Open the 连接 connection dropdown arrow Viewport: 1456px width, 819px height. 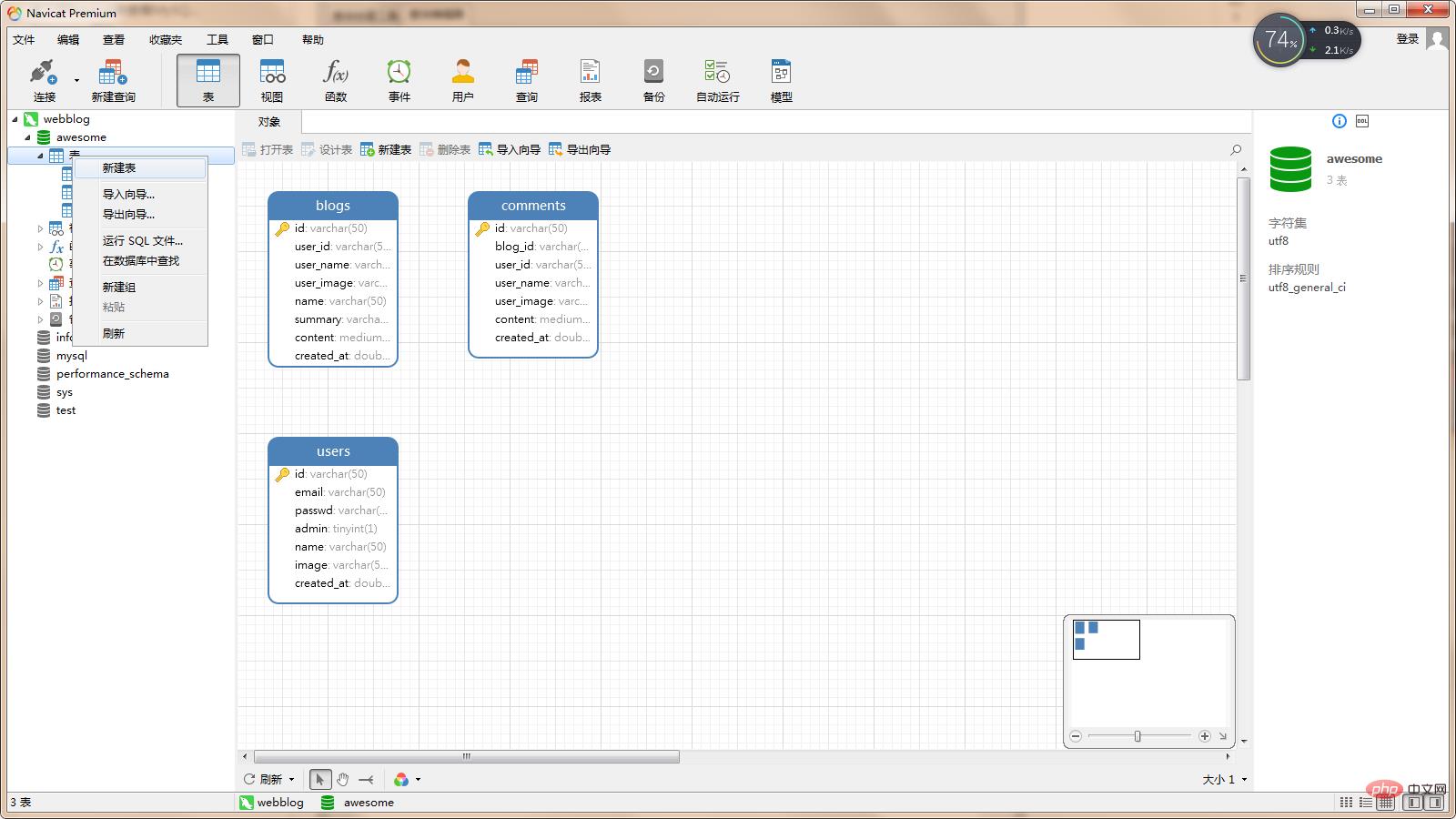pyautogui.click(x=76, y=80)
